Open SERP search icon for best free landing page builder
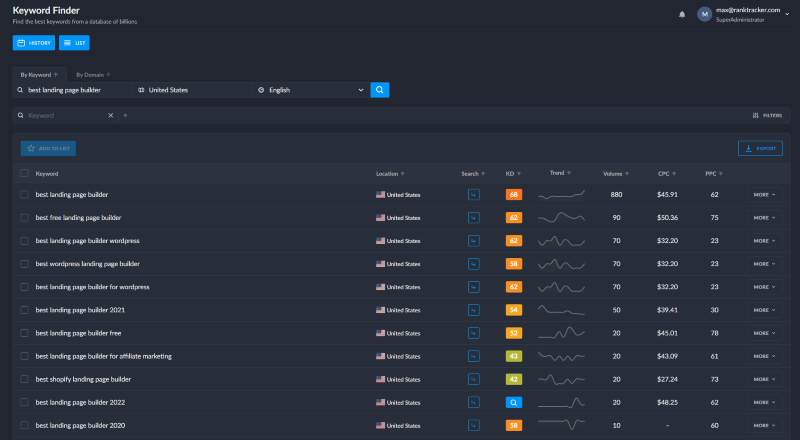800x440 pixels. (473, 217)
